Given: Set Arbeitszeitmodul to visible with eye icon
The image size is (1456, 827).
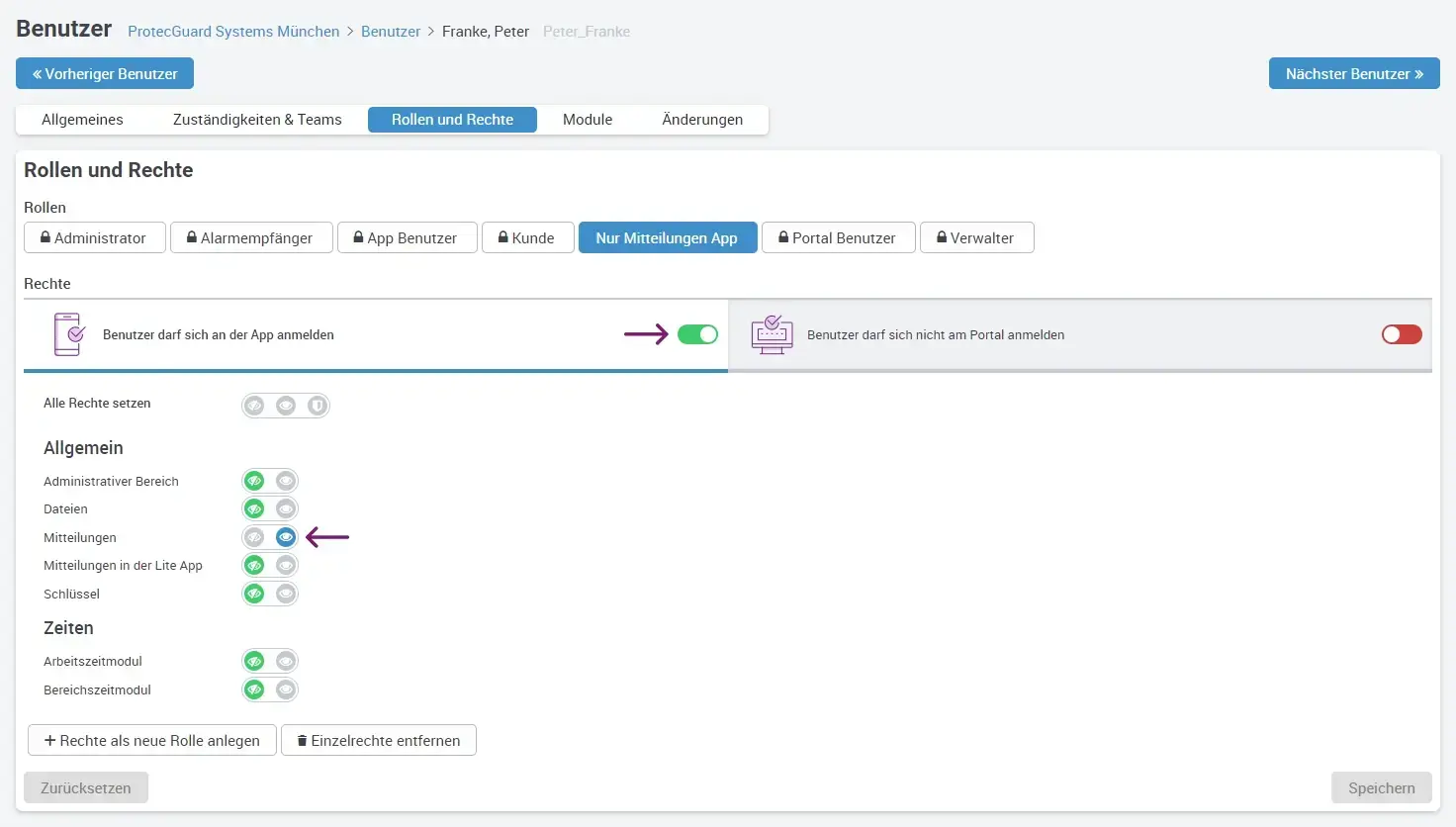Looking at the screenshot, I should tap(286, 662).
